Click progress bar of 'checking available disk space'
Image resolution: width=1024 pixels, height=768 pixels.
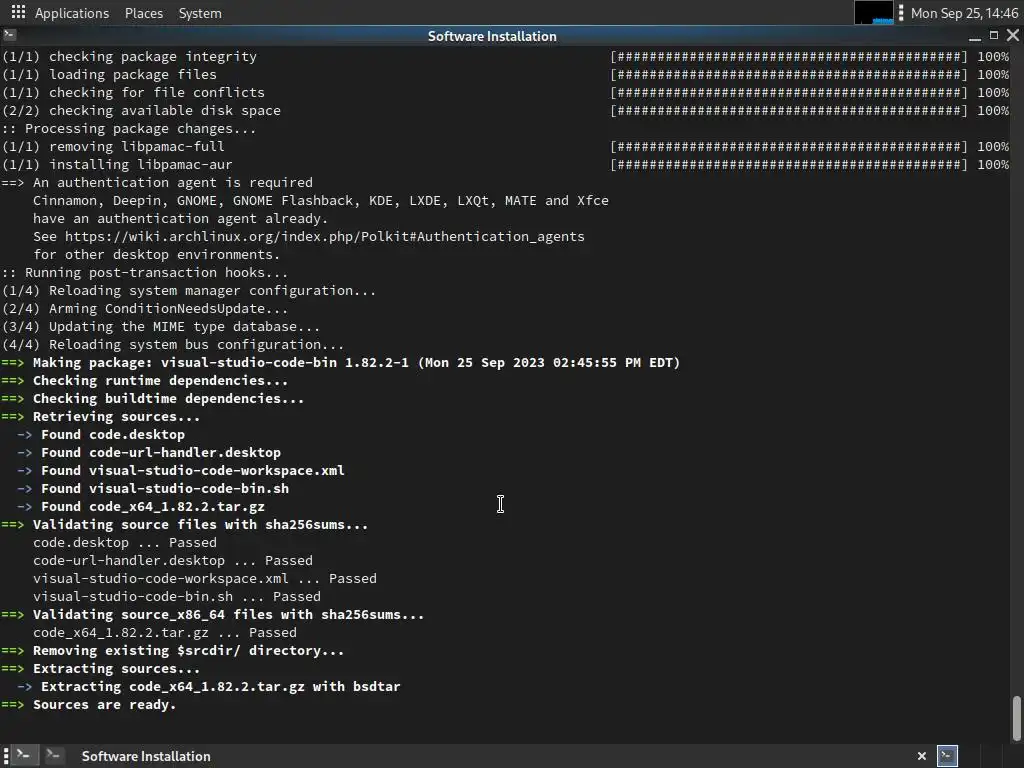(789, 110)
